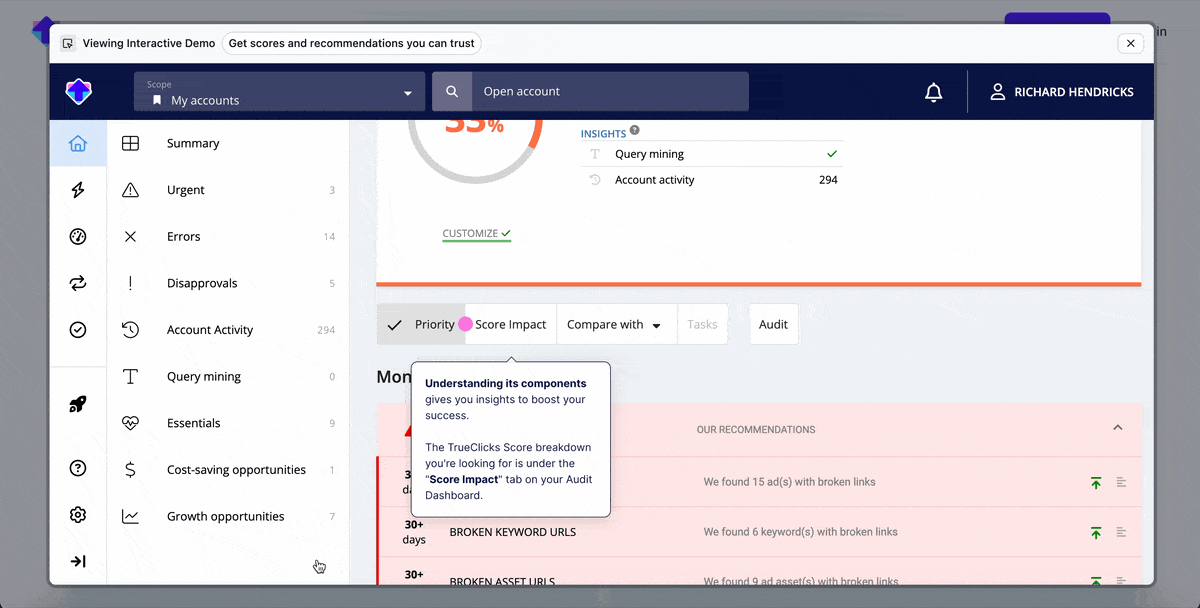Screen dimensions: 1200x608
Task: Switch to the Score Impact tab
Action: pos(510,325)
